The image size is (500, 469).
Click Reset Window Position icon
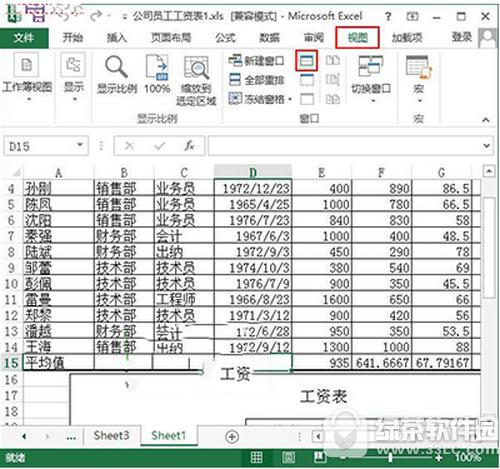click(x=333, y=99)
